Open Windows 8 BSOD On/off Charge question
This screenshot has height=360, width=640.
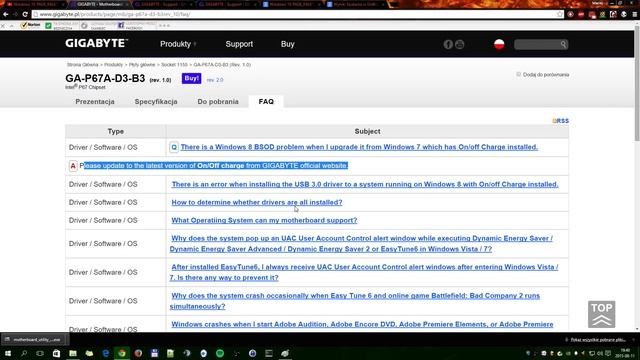point(359,147)
